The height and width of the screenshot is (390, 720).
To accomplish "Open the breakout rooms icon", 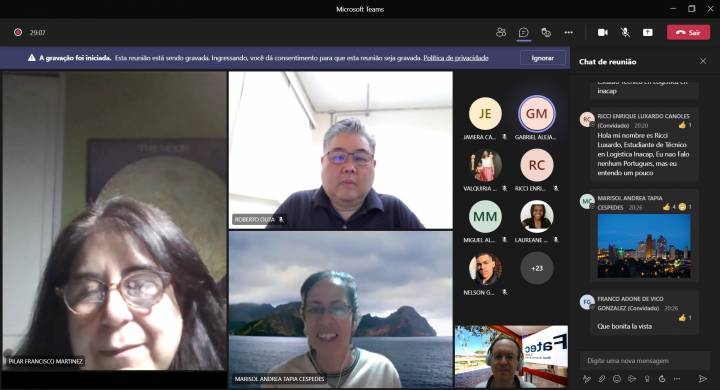I will coord(546,32).
